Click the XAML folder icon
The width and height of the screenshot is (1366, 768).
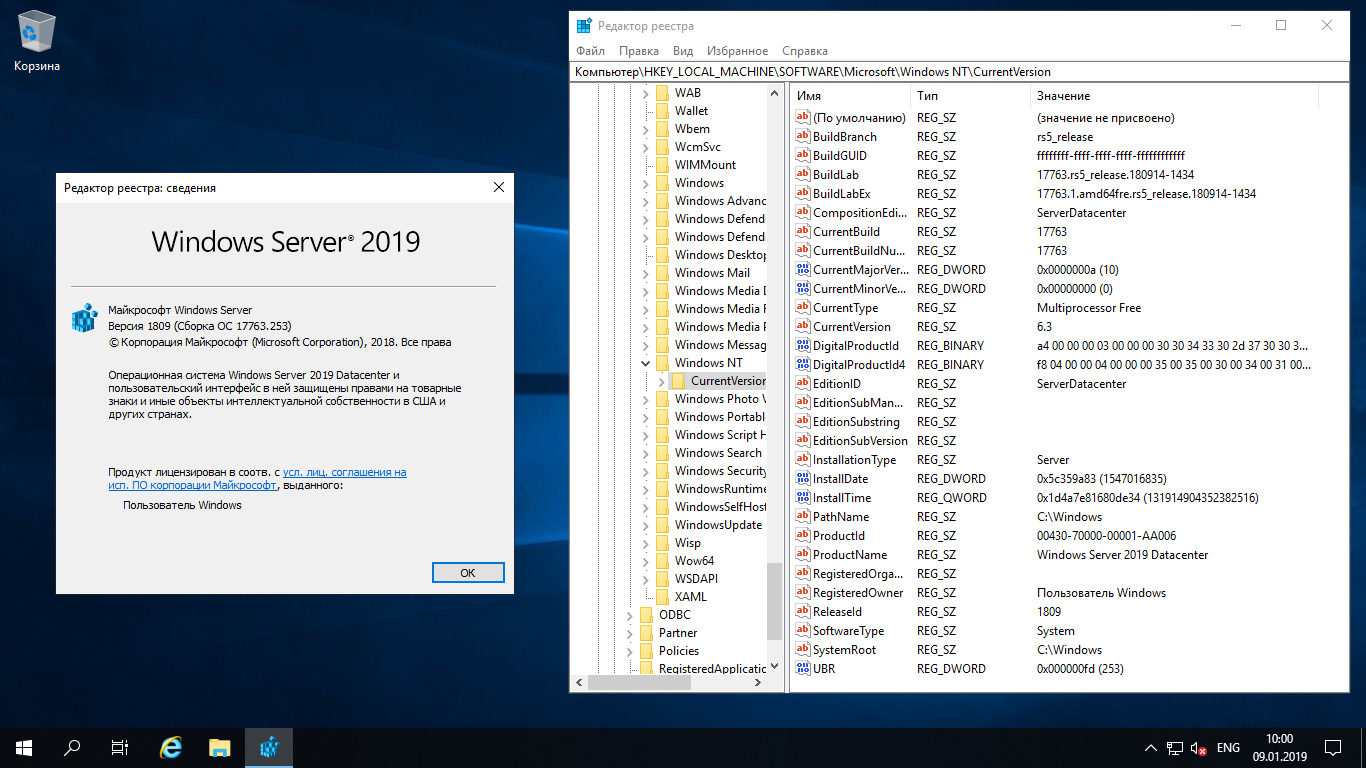pyautogui.click(x=663, y=597)
